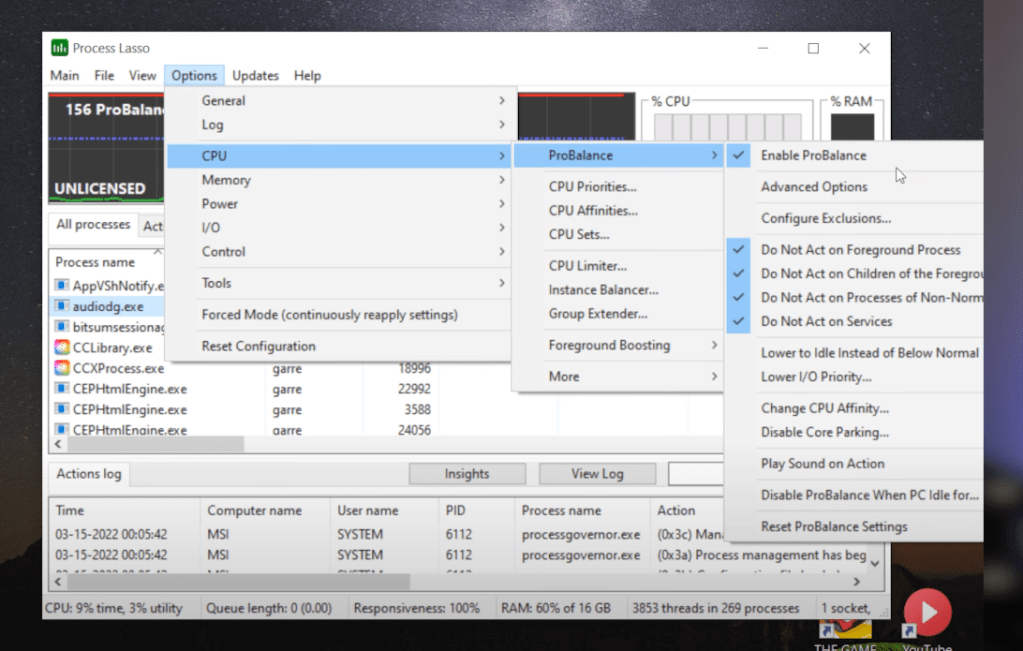Open CPU Limiter dialog
The height and width of the screenshot is (651, 1023).
(x=618, y=266)
